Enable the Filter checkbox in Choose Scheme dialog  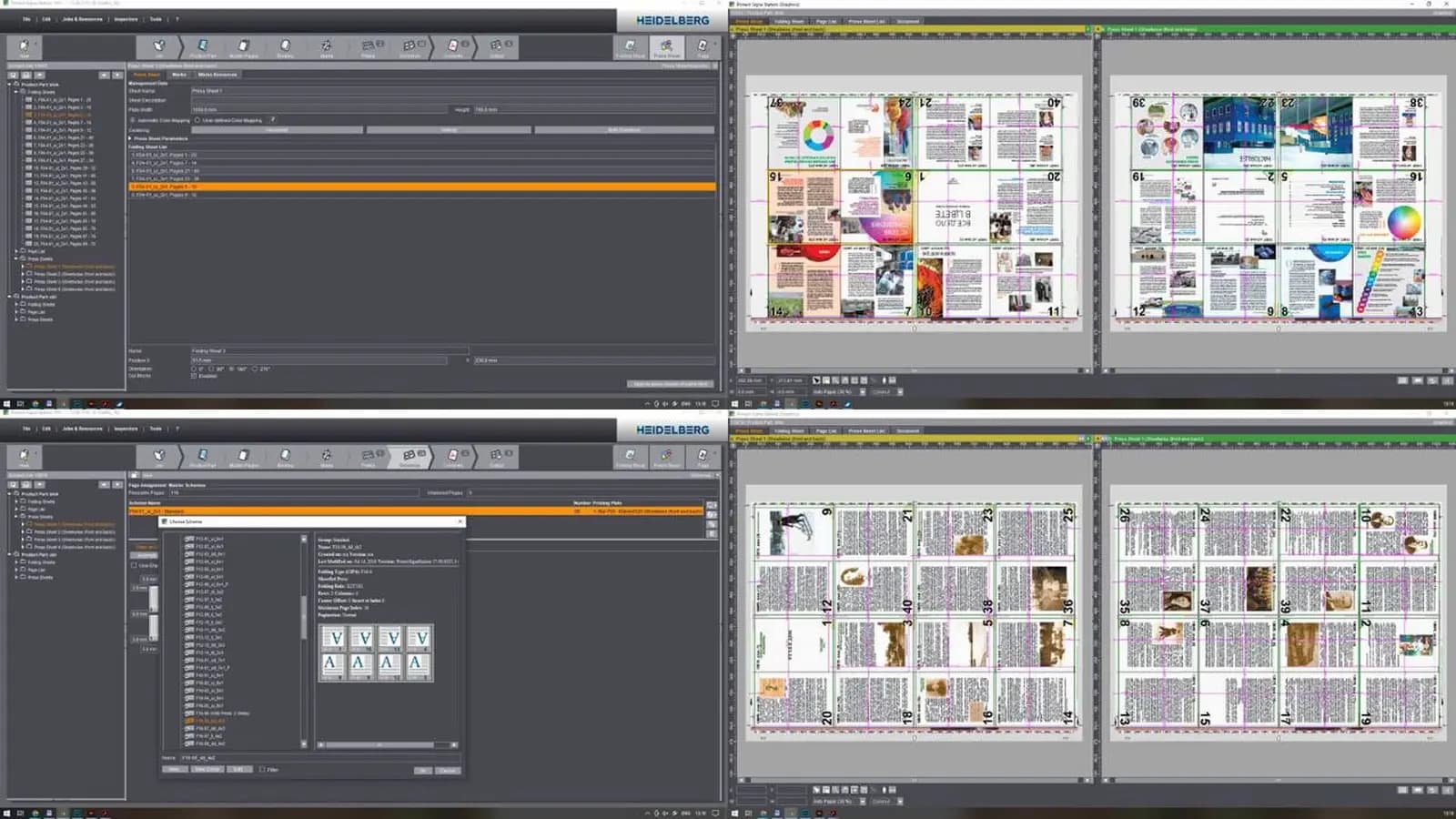click(262, 770)
